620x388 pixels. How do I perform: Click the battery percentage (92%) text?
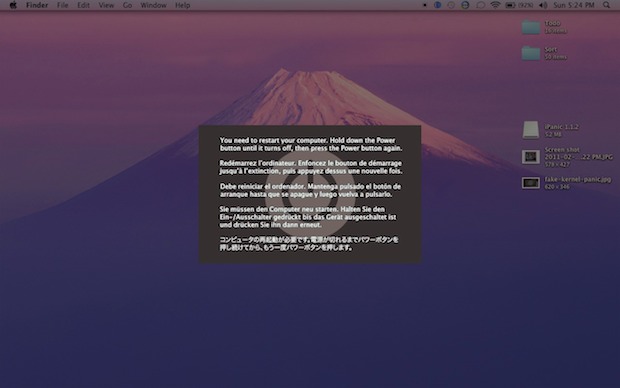[x=525, y=5]
